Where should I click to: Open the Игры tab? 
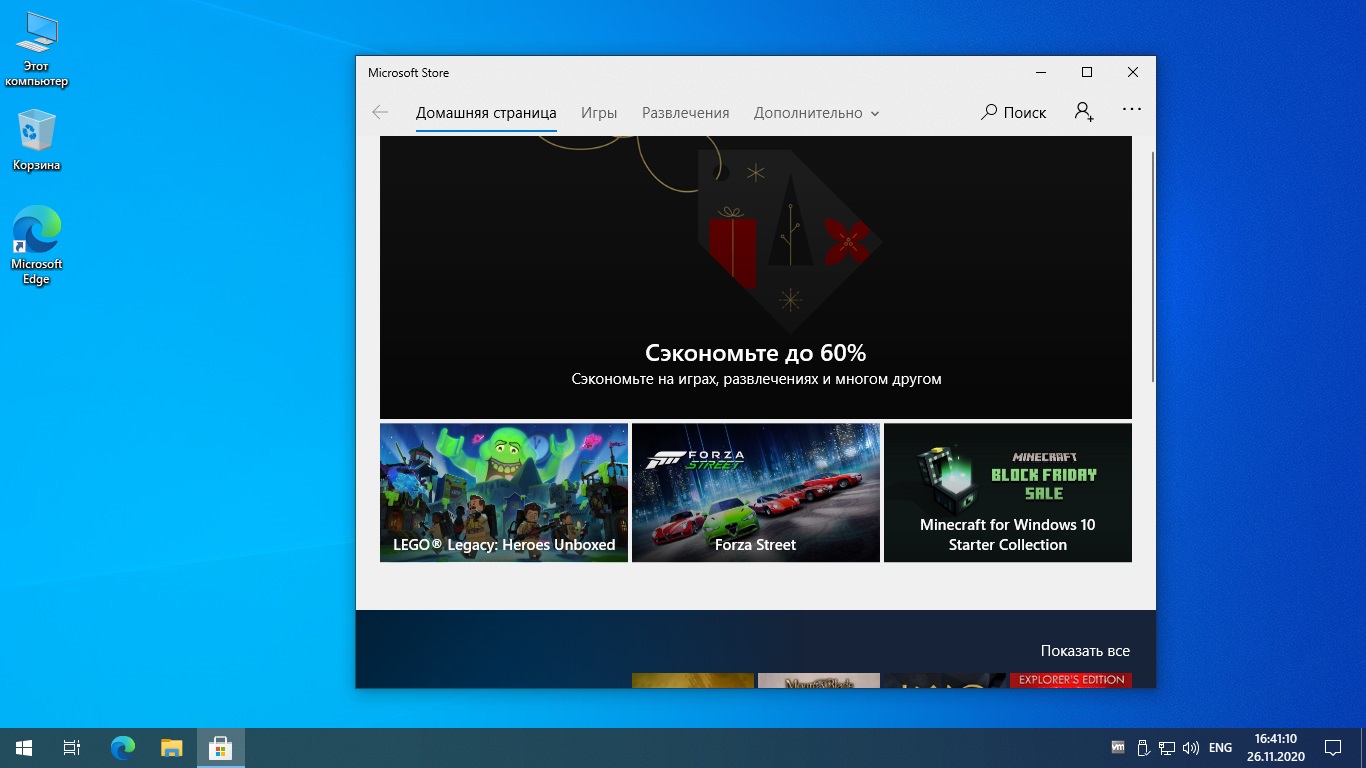tap(599, 113)
